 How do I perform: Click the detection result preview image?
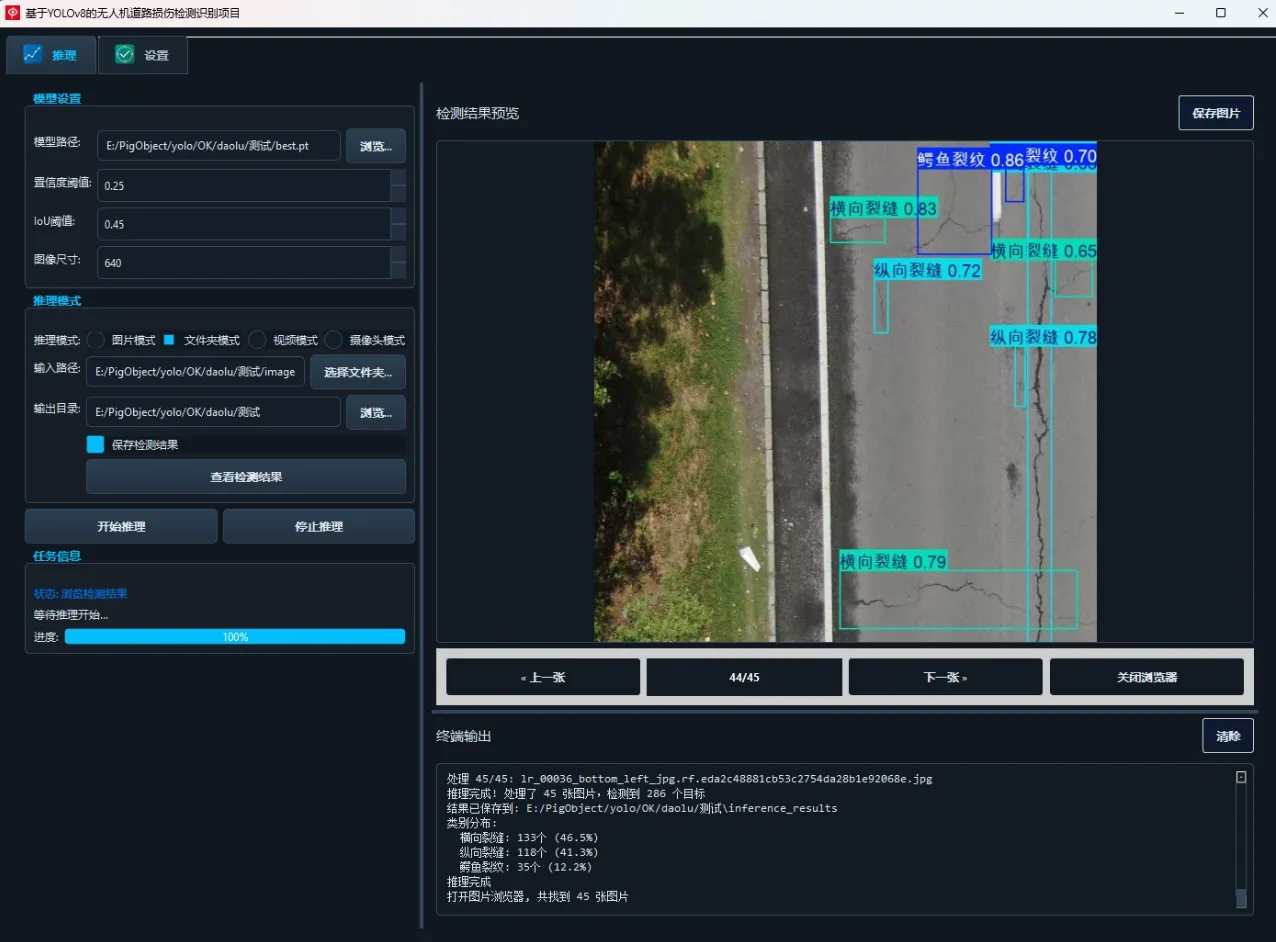coord(845,391)
